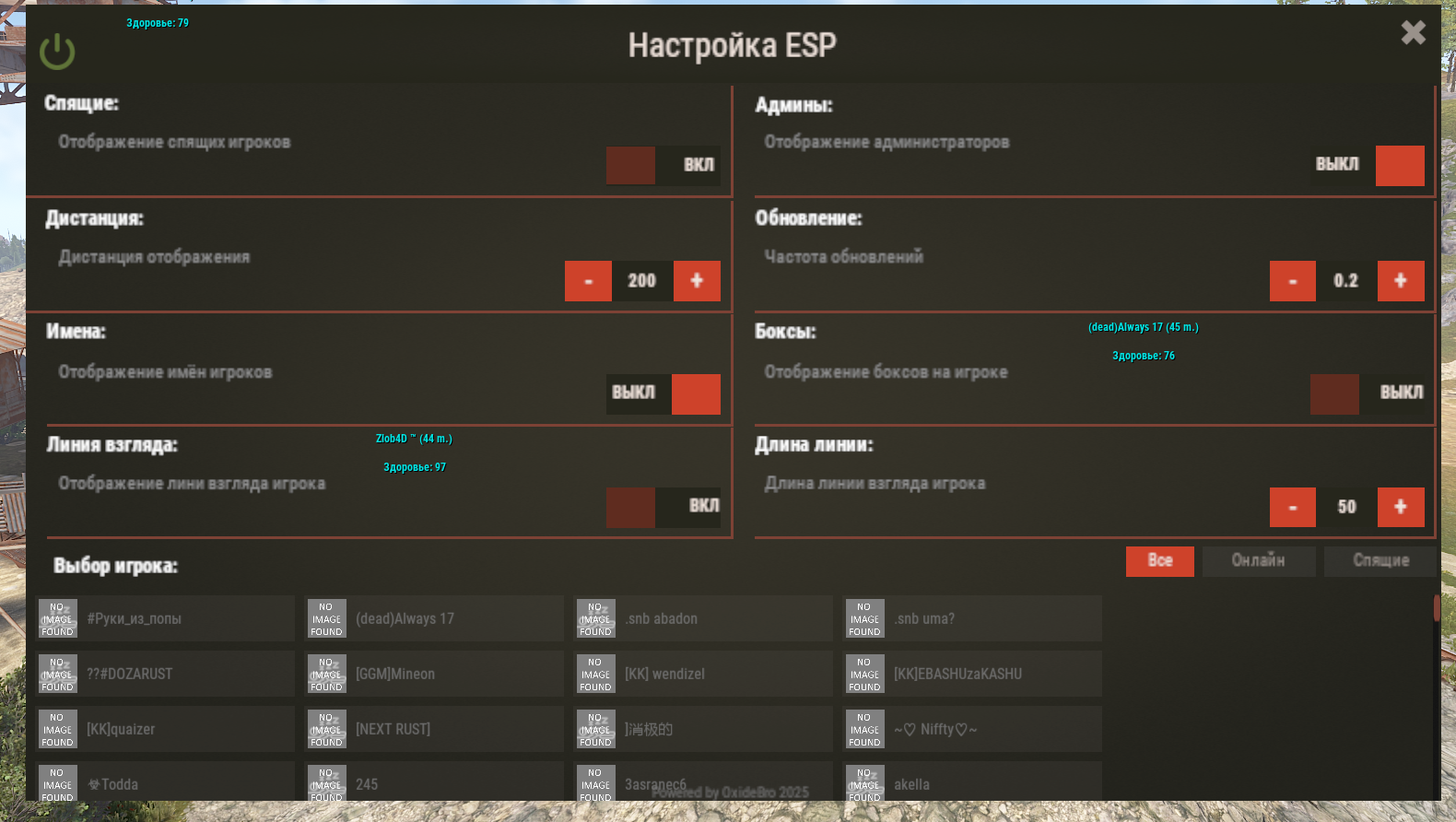Switch to the 'Онлайн' filter tab
Screen dimensions: 1456x822
pyautogui.click(x=1258, y=561)
